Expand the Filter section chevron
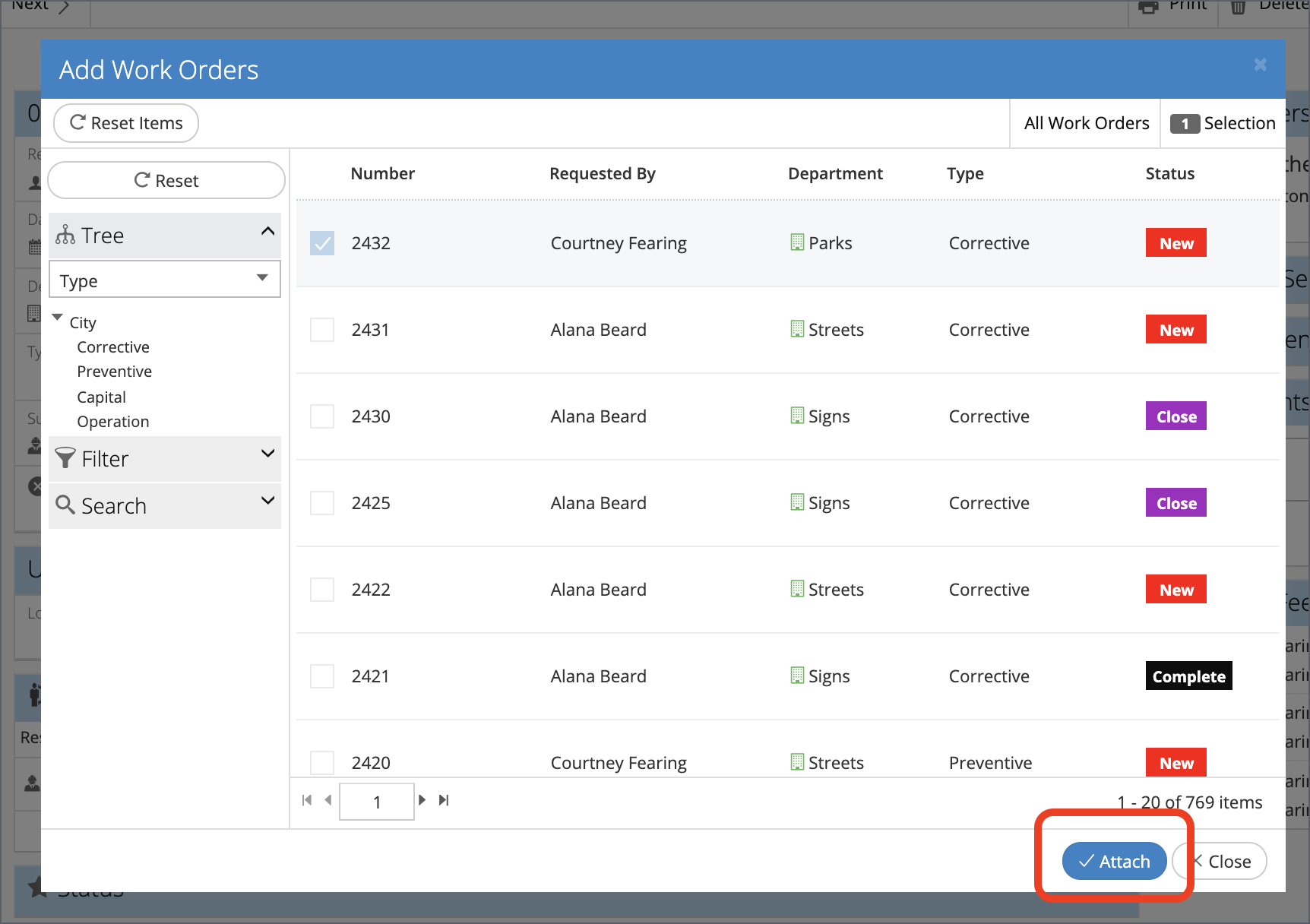 coord(267,454)
